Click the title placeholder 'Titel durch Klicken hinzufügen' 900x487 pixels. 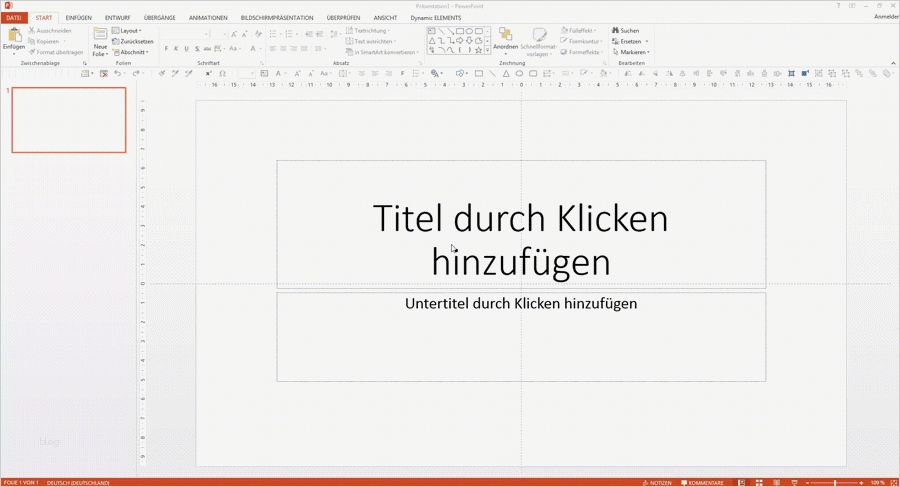[x=521, y=224]
